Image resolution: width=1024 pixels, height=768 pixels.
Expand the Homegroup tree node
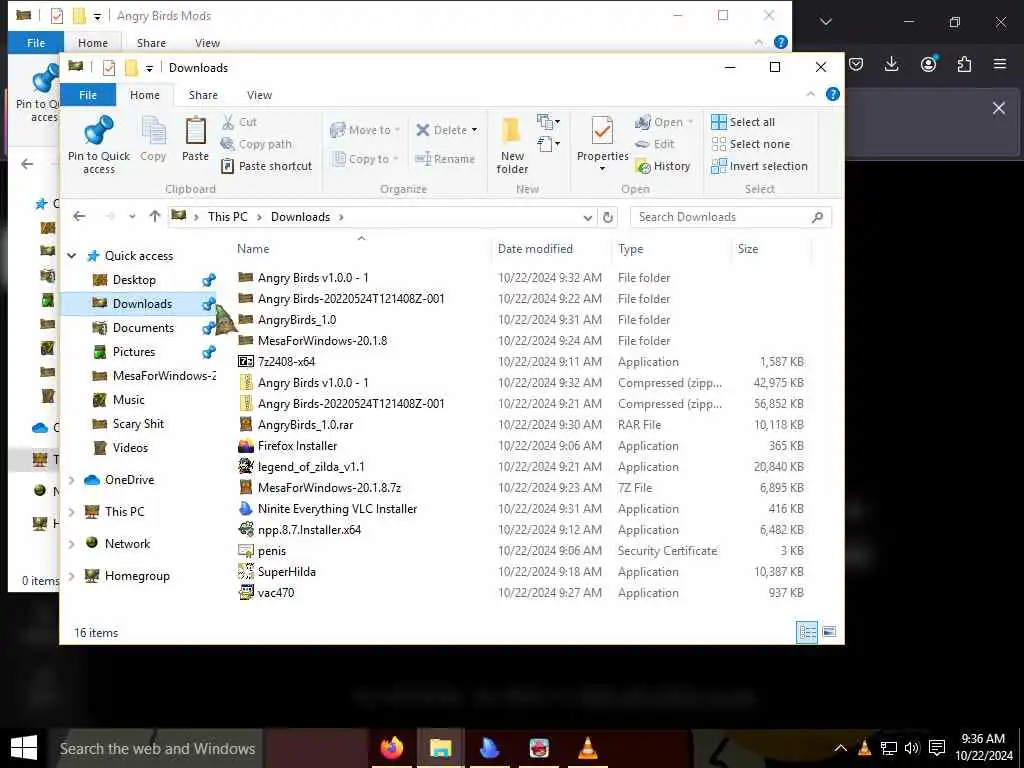point(72,576)
